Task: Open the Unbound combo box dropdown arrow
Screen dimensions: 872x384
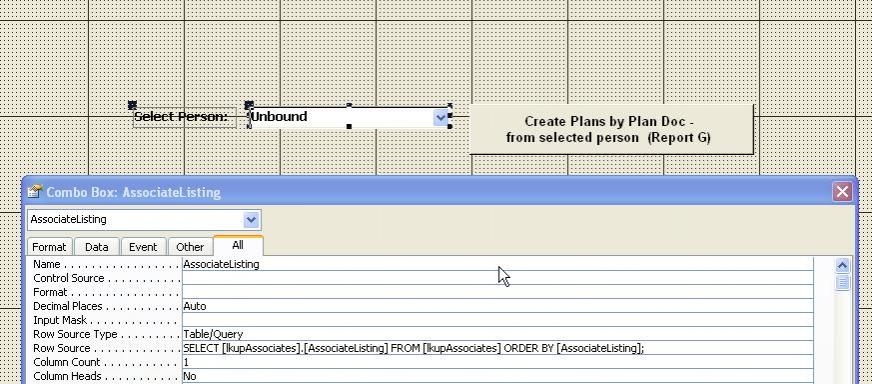Action: click(x=441, y=117)
